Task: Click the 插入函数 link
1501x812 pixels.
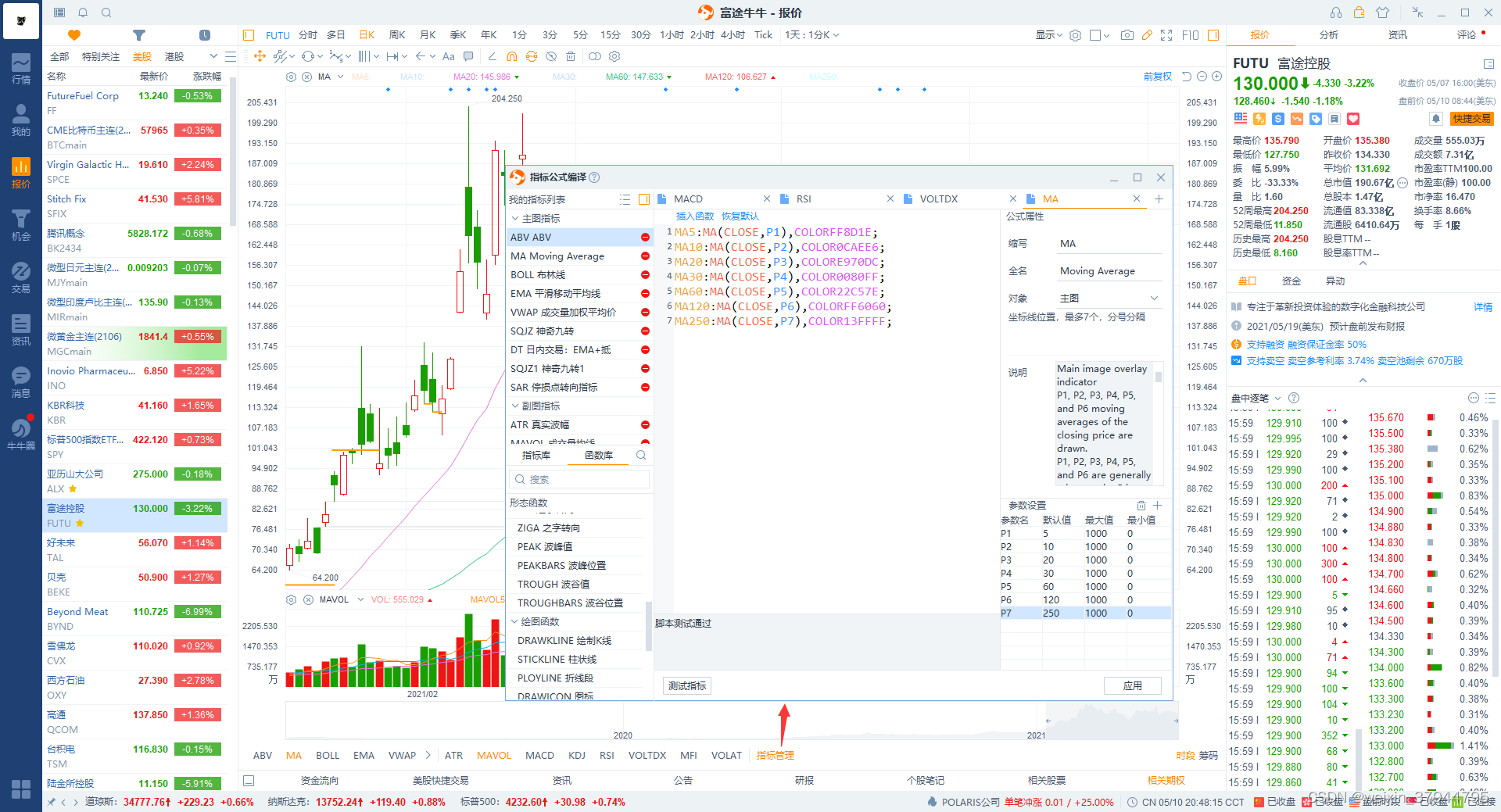Action: (x=695, y=216)
